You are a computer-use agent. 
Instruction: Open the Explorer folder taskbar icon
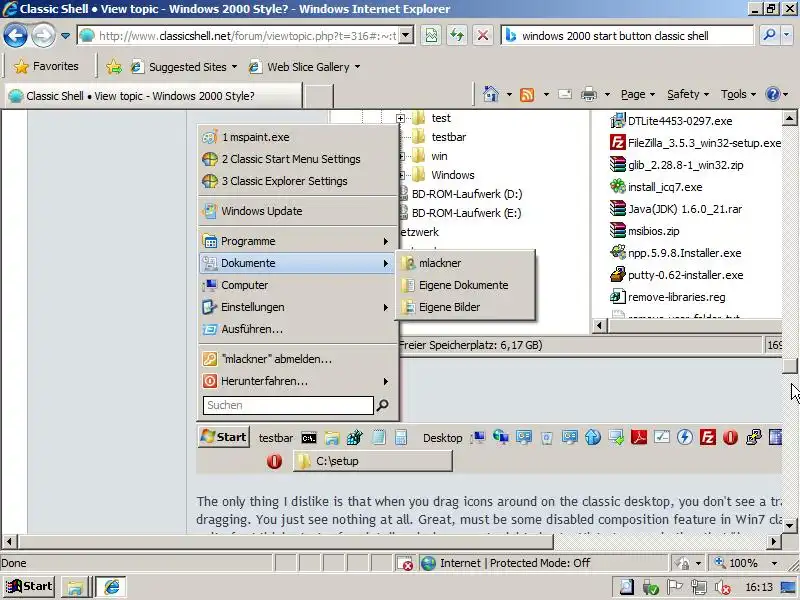click(74, 587)
